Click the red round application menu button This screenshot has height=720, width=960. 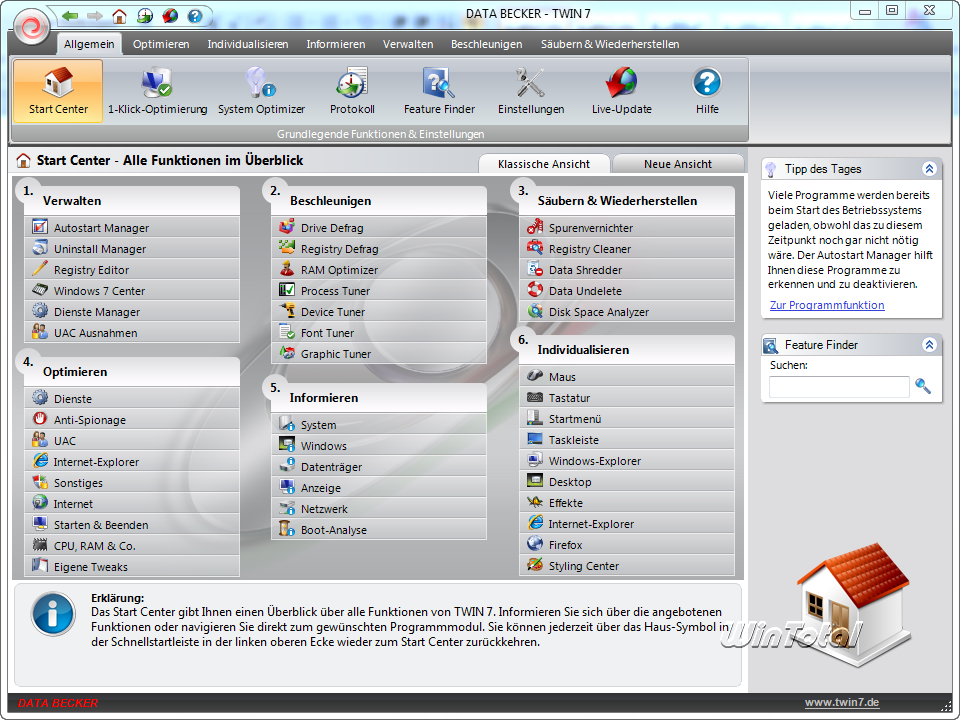[31, 27]
